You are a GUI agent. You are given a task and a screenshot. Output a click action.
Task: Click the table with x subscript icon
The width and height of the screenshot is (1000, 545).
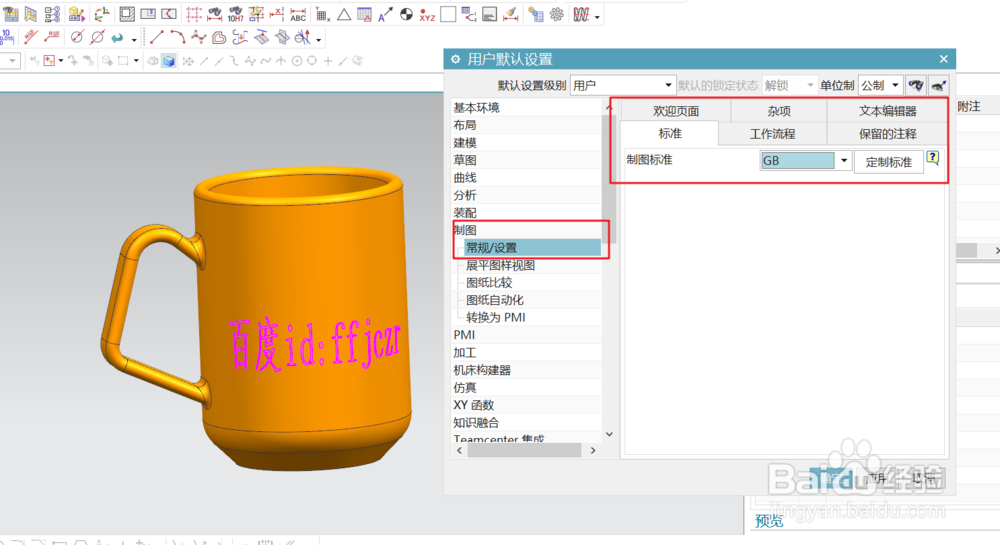[323, 14]
